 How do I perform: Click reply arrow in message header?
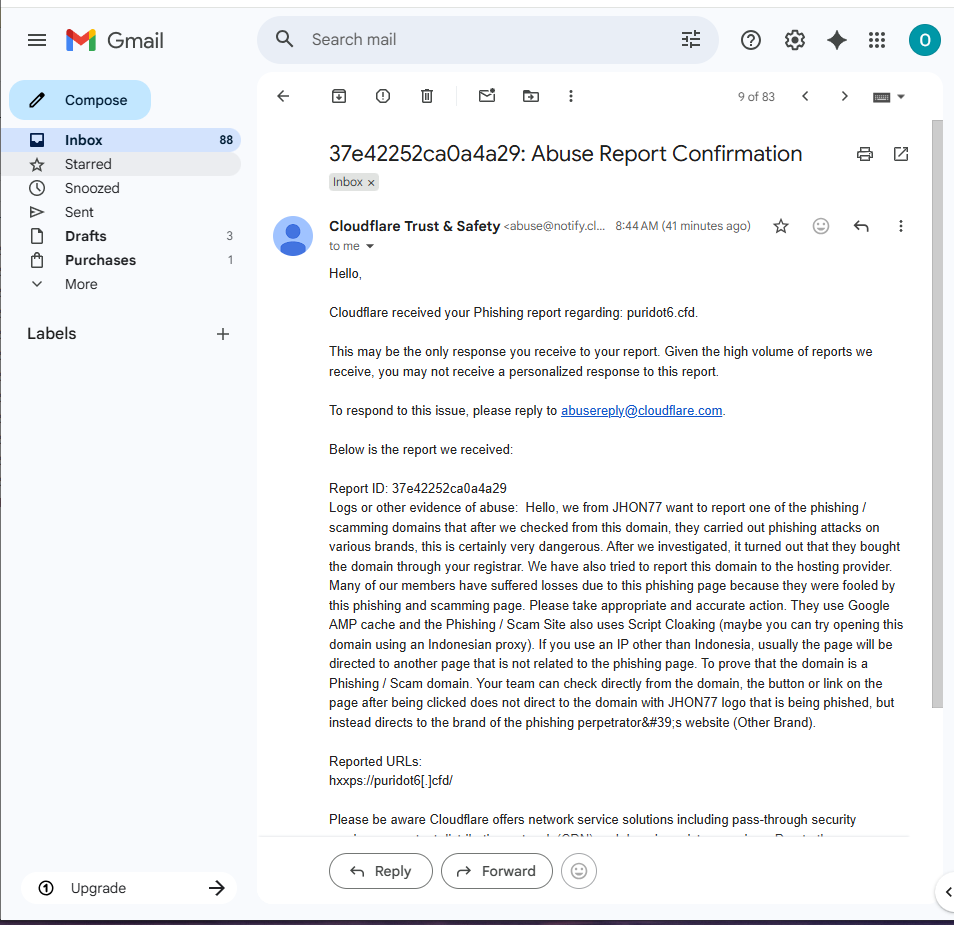coord(861,226)
